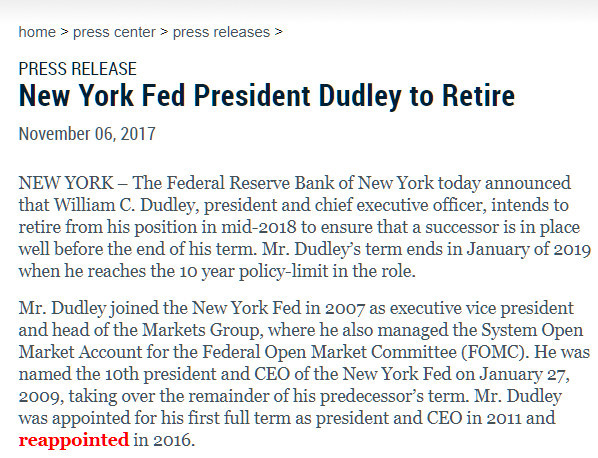Click the name William C. Dudley
This screenshot has width=598, height=458.
[x=124, y=205]
